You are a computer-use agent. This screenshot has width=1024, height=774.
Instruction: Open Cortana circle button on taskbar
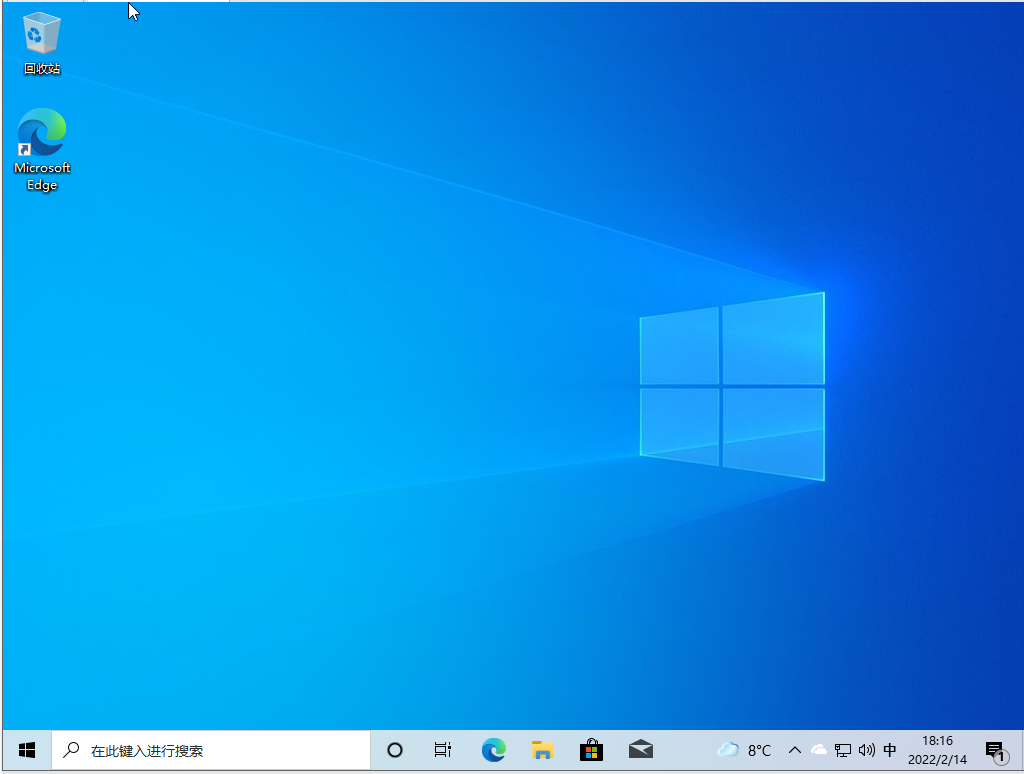(x=394, y=750)
